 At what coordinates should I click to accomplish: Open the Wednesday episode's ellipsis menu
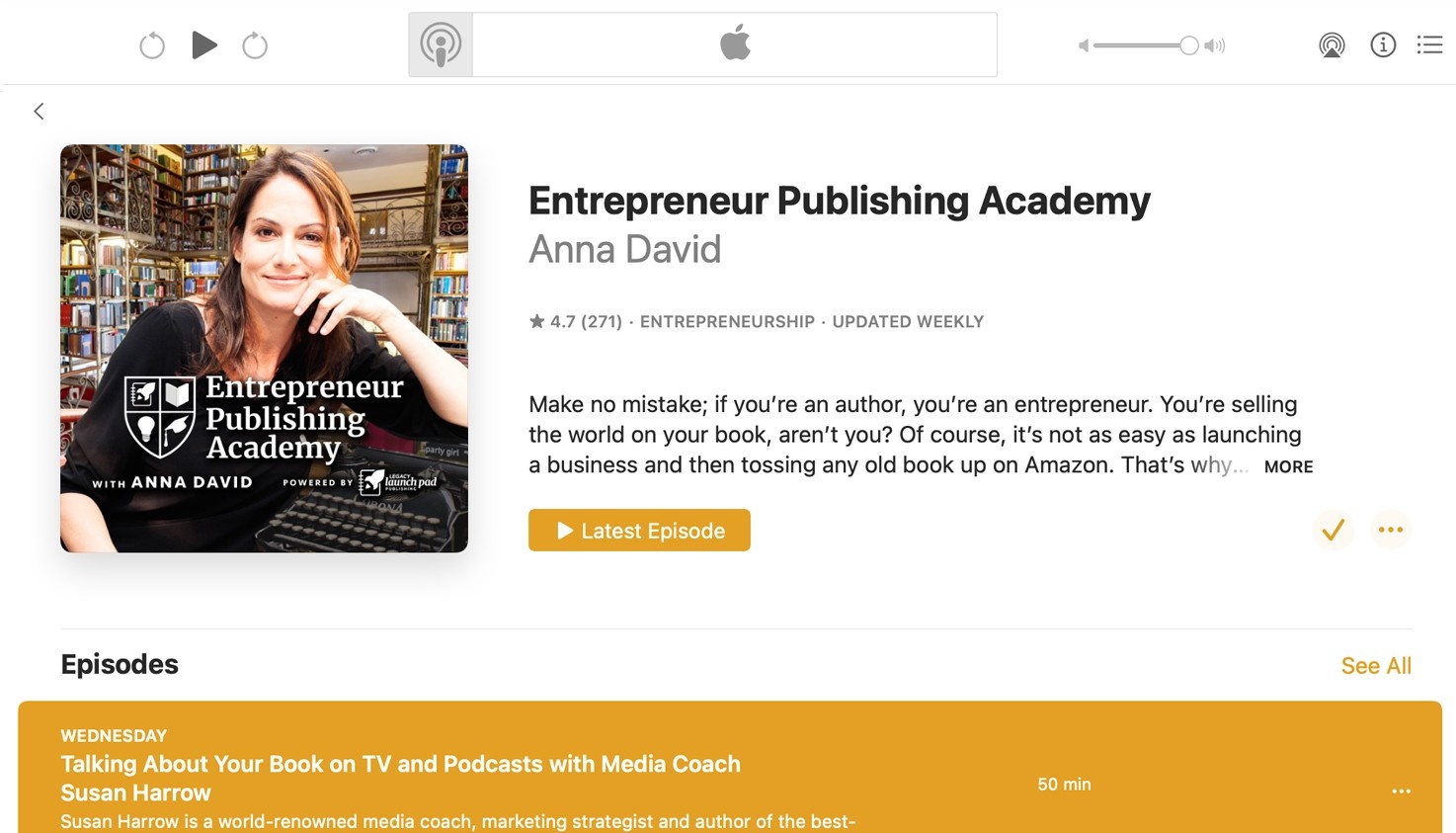click(x=1401, y=791)
